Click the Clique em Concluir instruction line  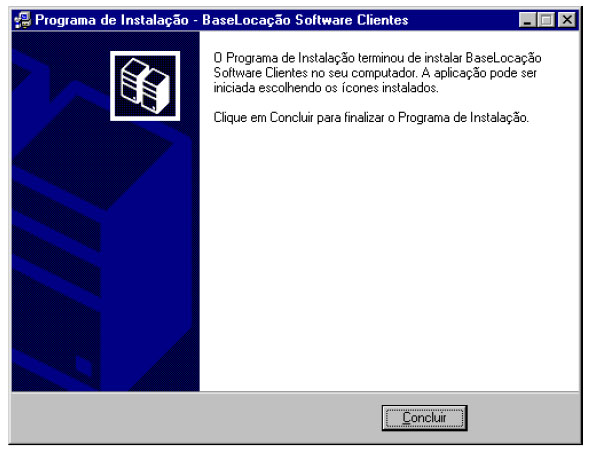pyautogui.click(x=371, y=117)
